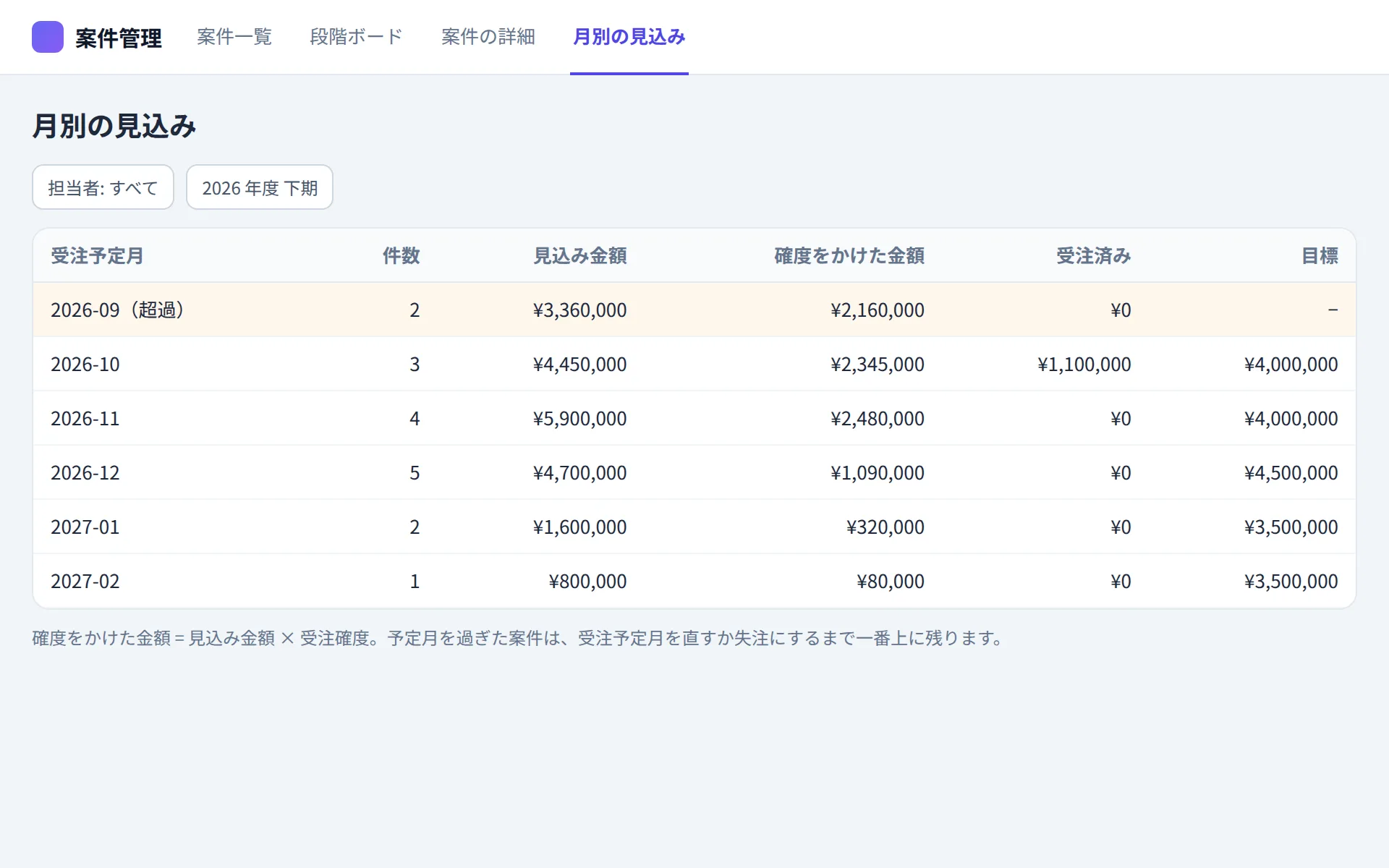The width and height of the screenshot is (1389, 868).
Task: Switch to the 段階ボード tab
Action: (x=356, y=37)
